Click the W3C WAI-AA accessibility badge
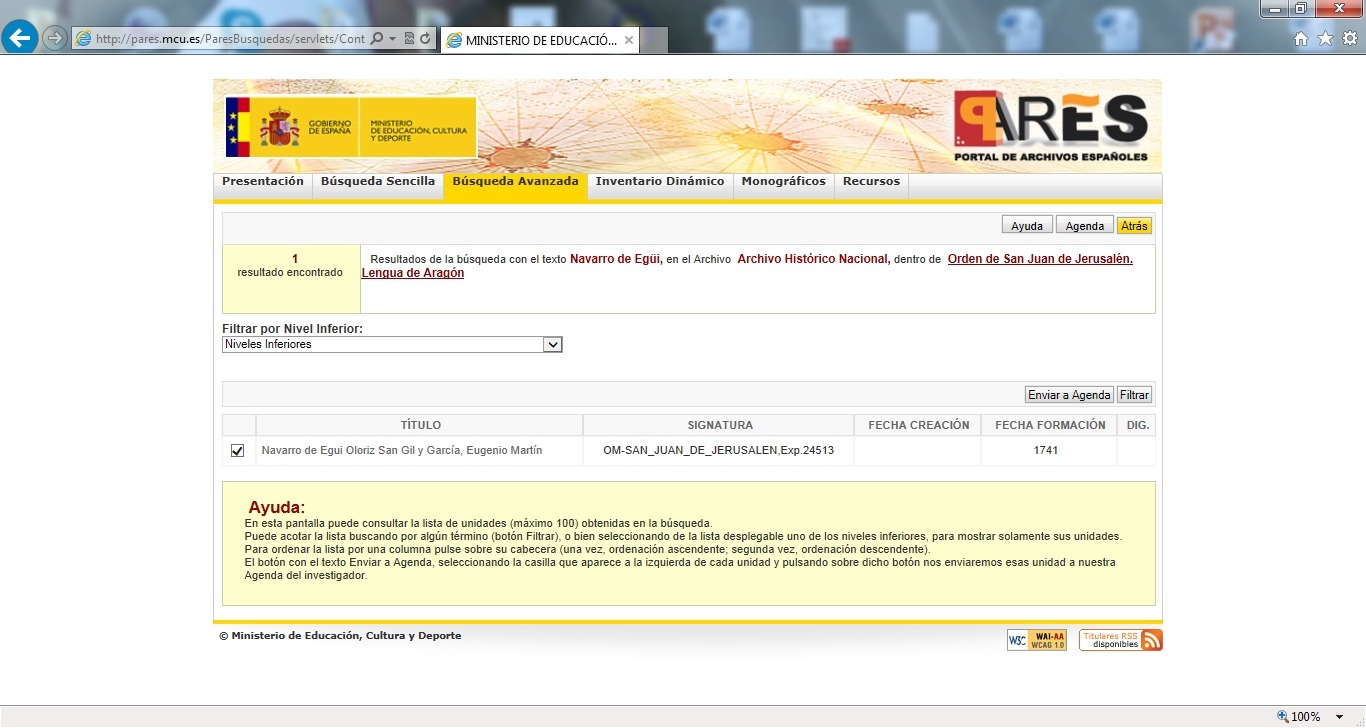The height and width of the screenshot is (728, 1366). click(1036, 640)
